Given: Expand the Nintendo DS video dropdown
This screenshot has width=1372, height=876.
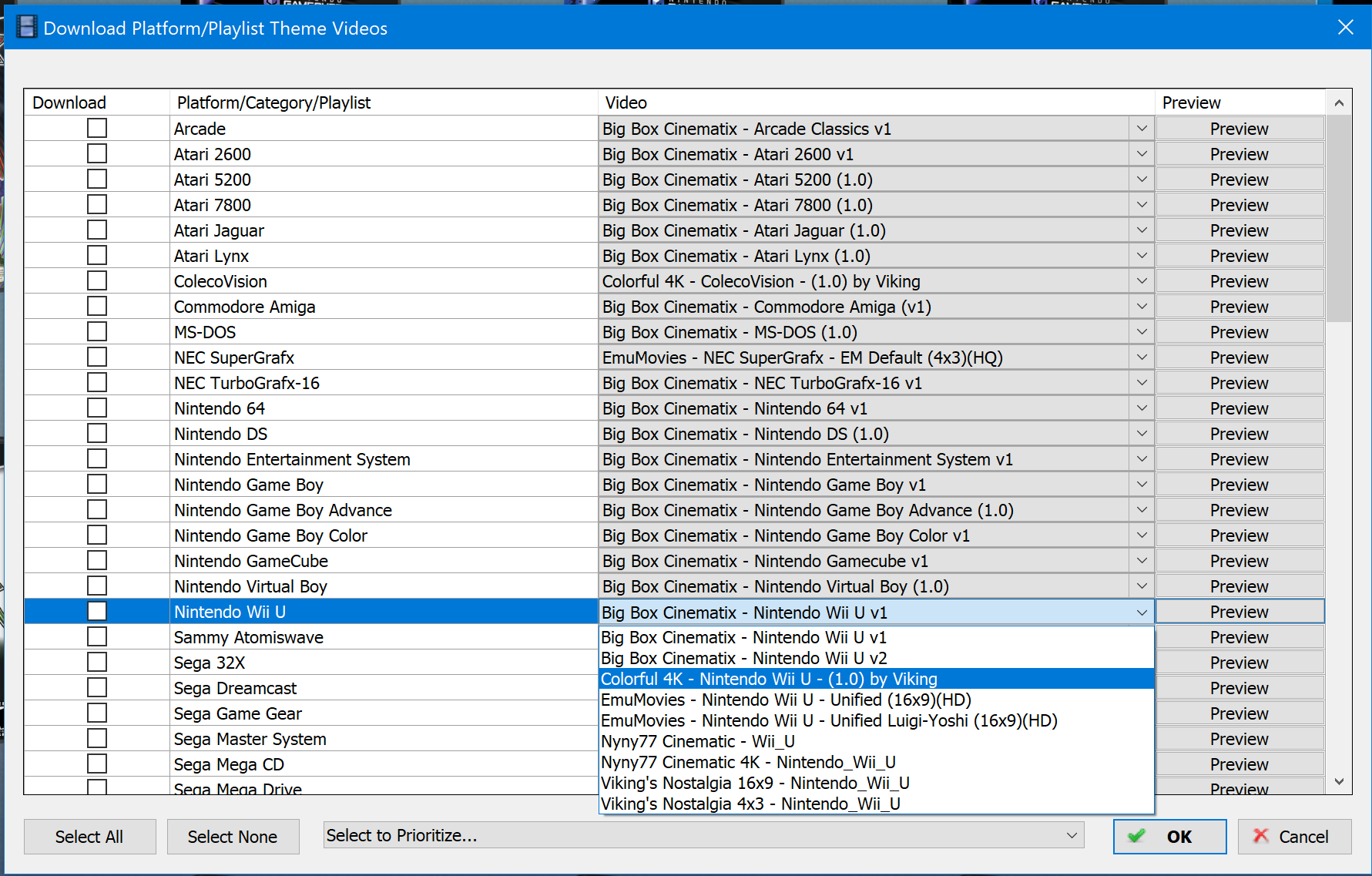Looking at the screenshot, I should (x=1142, y=434).
